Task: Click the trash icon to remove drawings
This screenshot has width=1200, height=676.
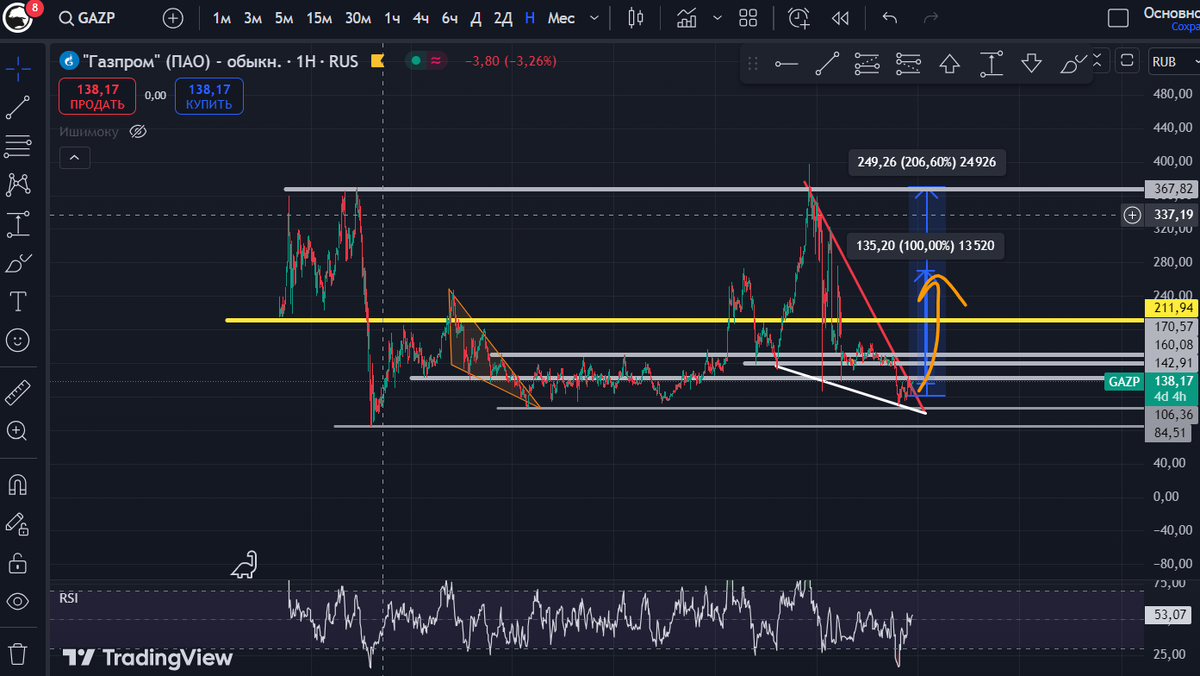Action: (x=17, y=652)
